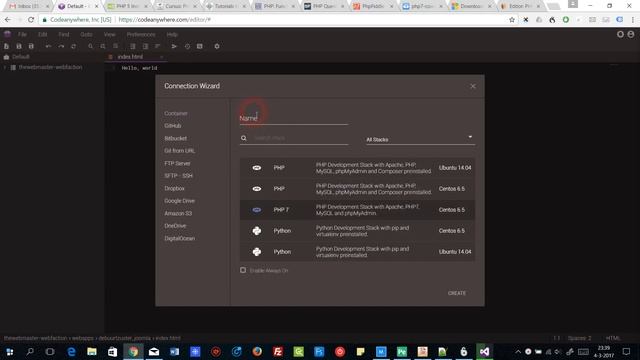Click the Name input field

click(x=294, y=118)
